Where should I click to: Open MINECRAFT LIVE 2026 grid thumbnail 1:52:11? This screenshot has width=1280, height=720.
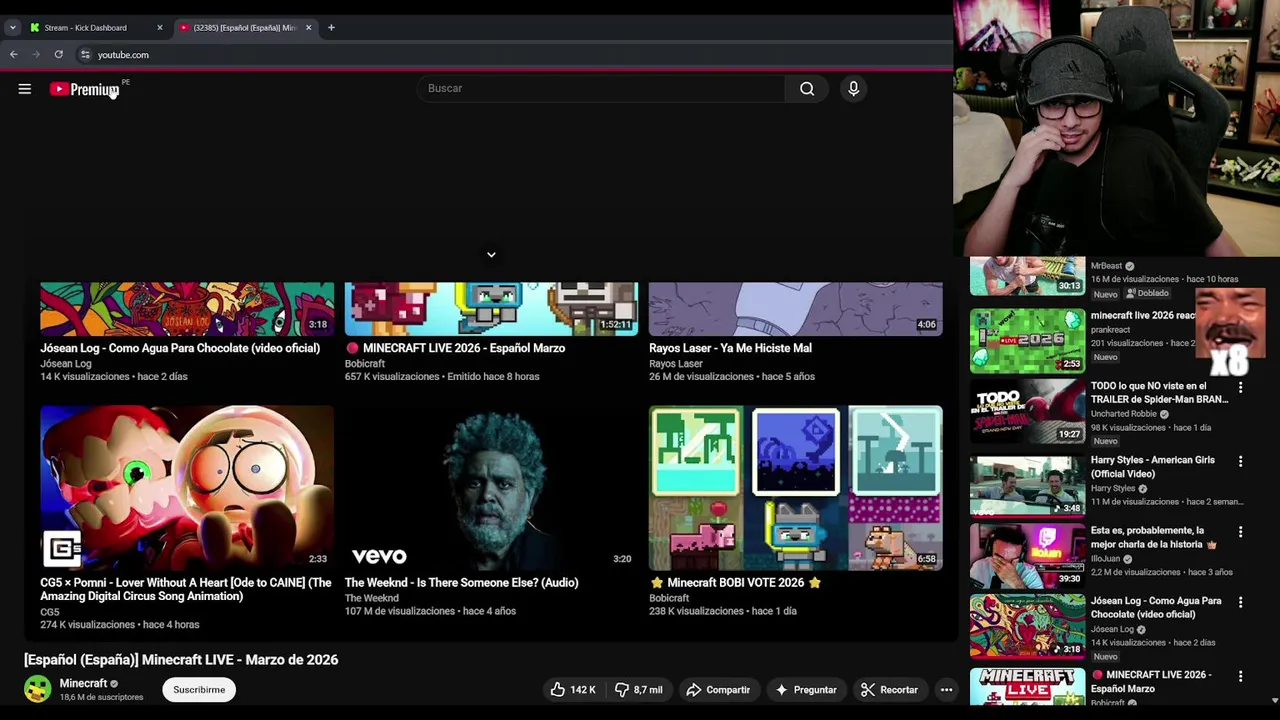[491, 309]
